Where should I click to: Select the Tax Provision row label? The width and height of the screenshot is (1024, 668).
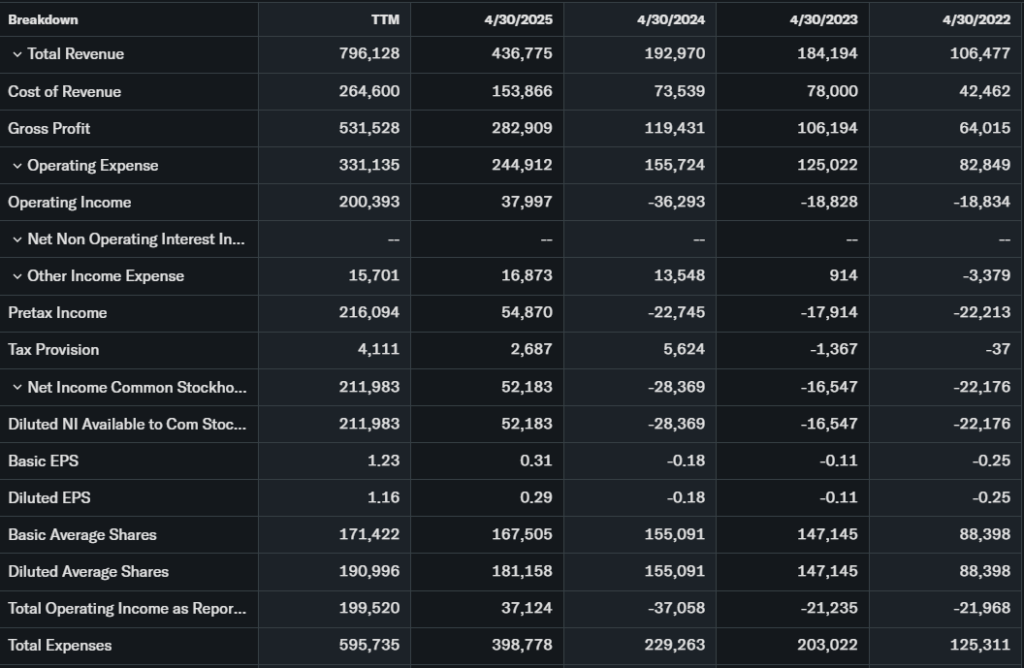53,350
